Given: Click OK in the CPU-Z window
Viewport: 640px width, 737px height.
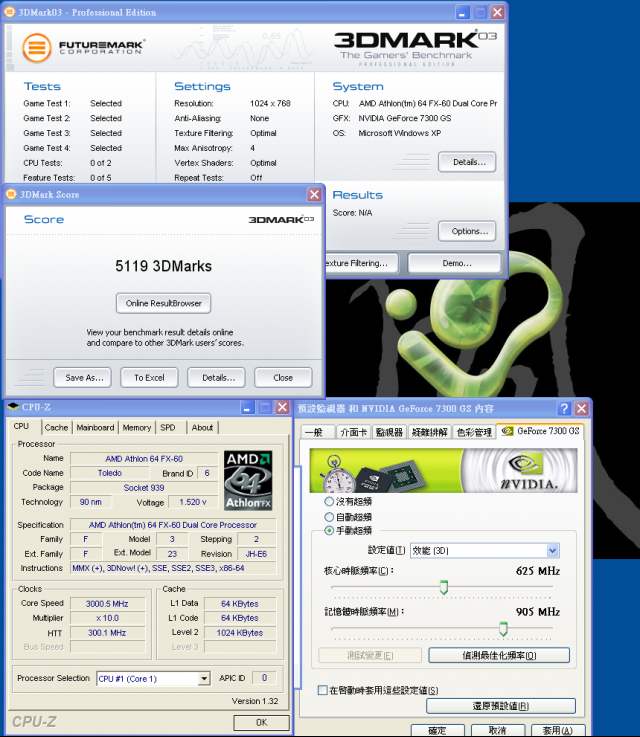Looking at the screenshot, I should (261, 722).
